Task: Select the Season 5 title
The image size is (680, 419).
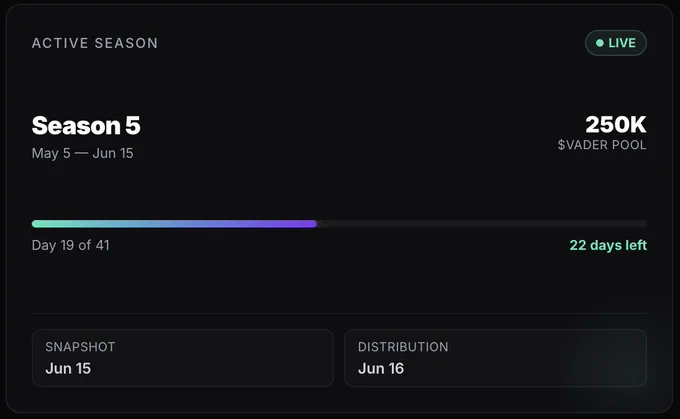Action: (86, 126)
